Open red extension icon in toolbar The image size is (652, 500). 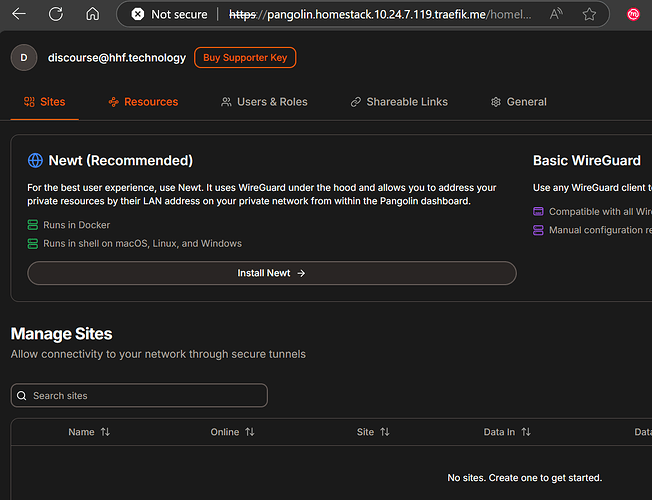[633, 15]
